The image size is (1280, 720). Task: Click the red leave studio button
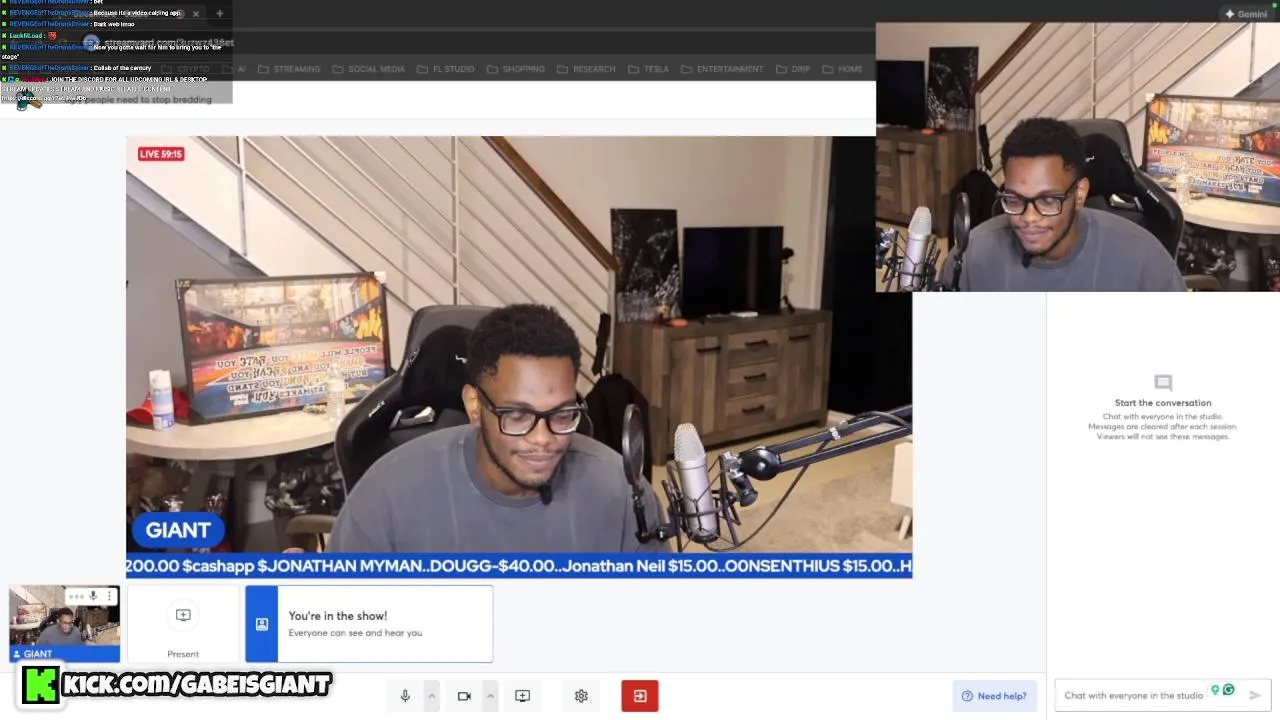tap(640, 696)
